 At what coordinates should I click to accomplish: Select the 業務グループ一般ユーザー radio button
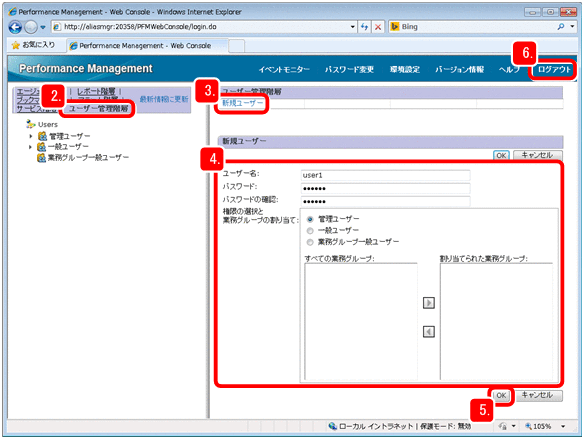(310, 242)
